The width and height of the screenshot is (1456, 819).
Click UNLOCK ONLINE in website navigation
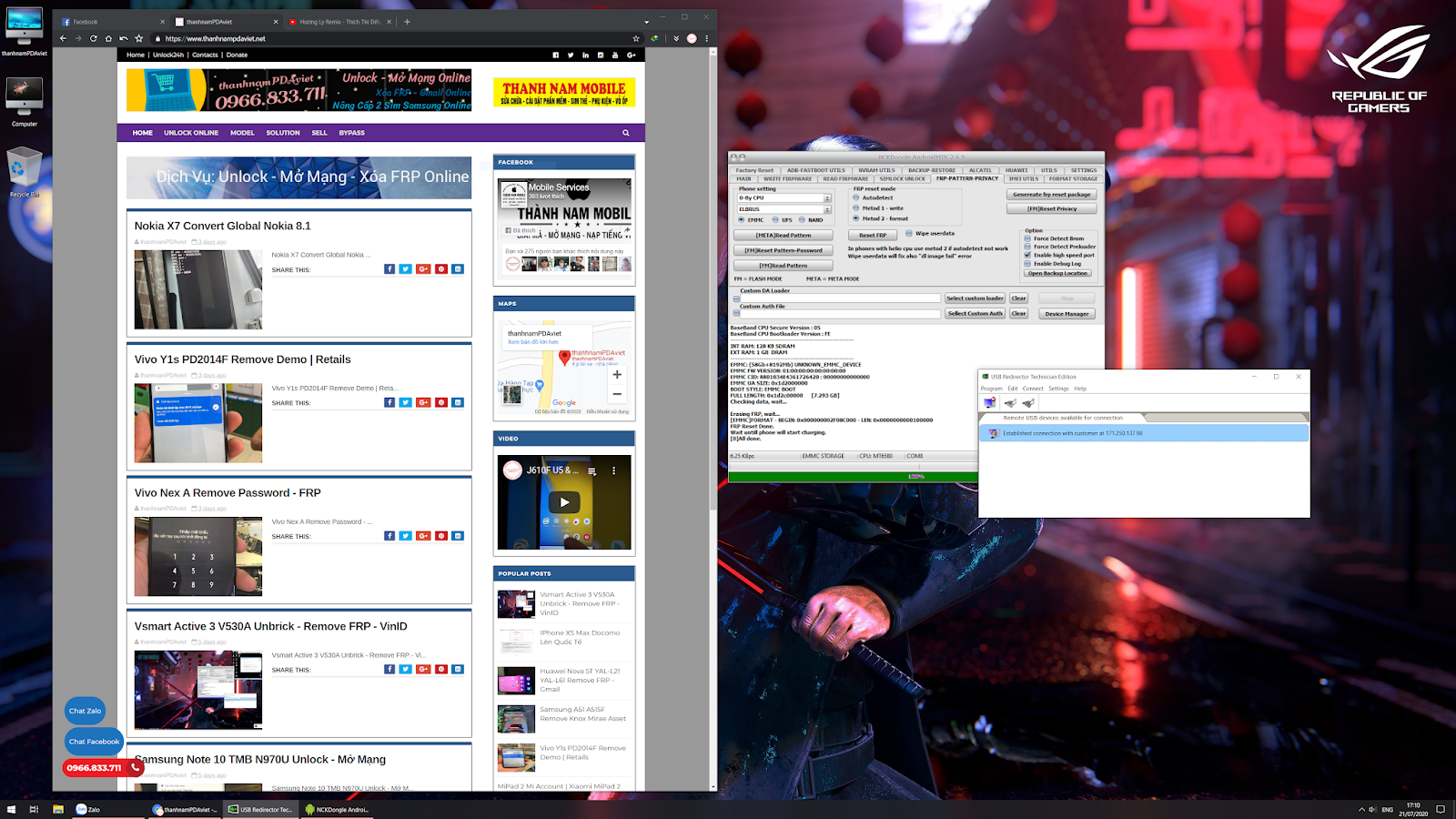click(191, 133)
